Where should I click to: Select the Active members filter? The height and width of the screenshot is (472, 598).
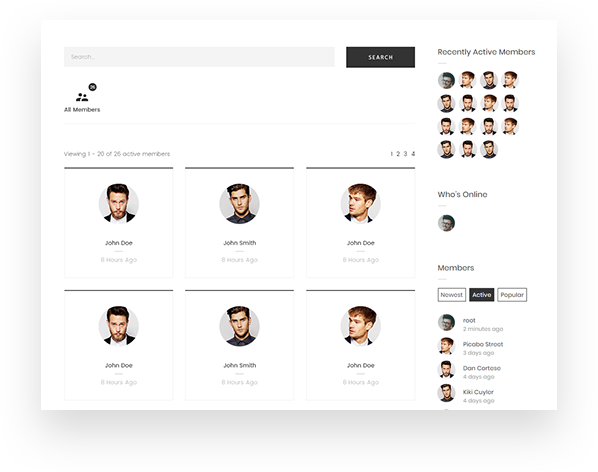(482, 295)
